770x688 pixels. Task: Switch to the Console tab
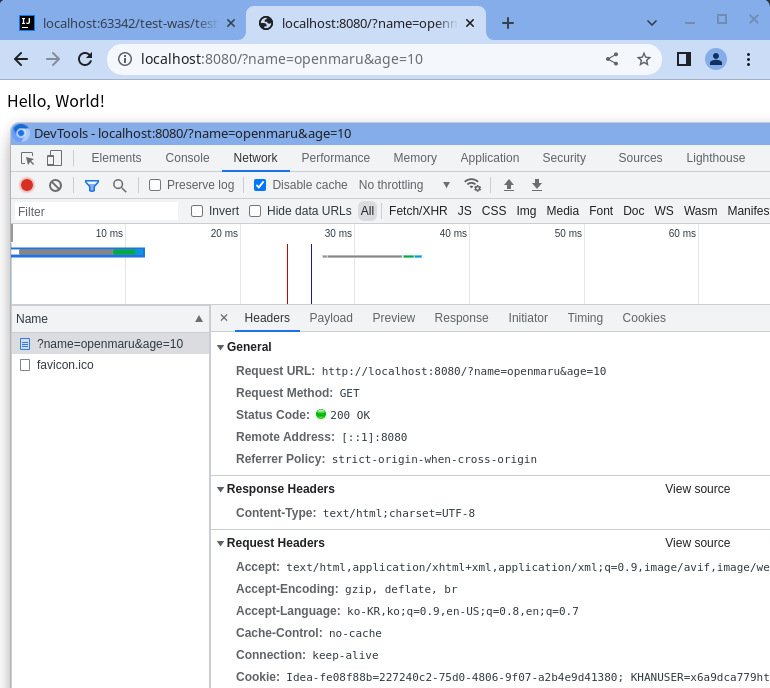click(187, 158)
